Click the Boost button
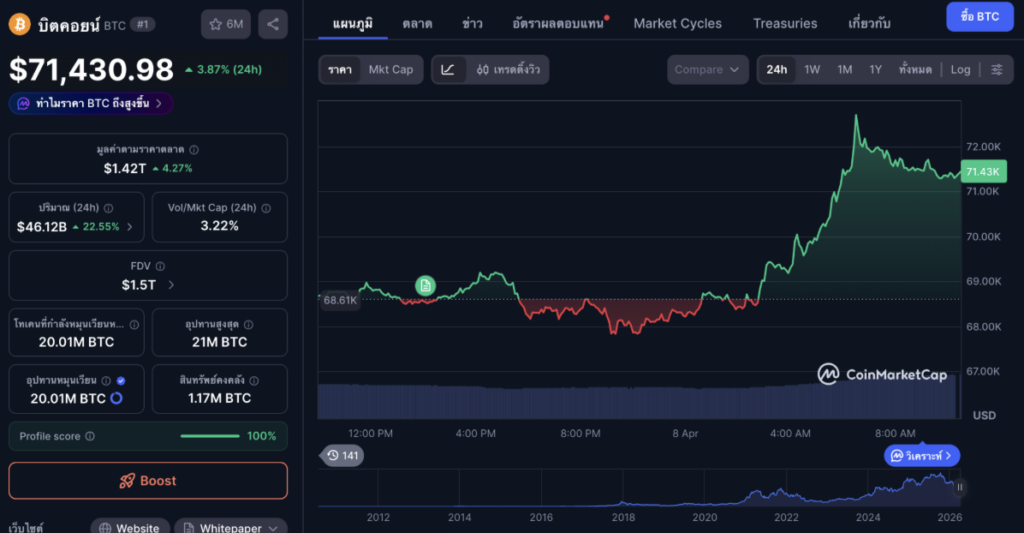Screen dimensions: 1024x533 click(148, 481)
